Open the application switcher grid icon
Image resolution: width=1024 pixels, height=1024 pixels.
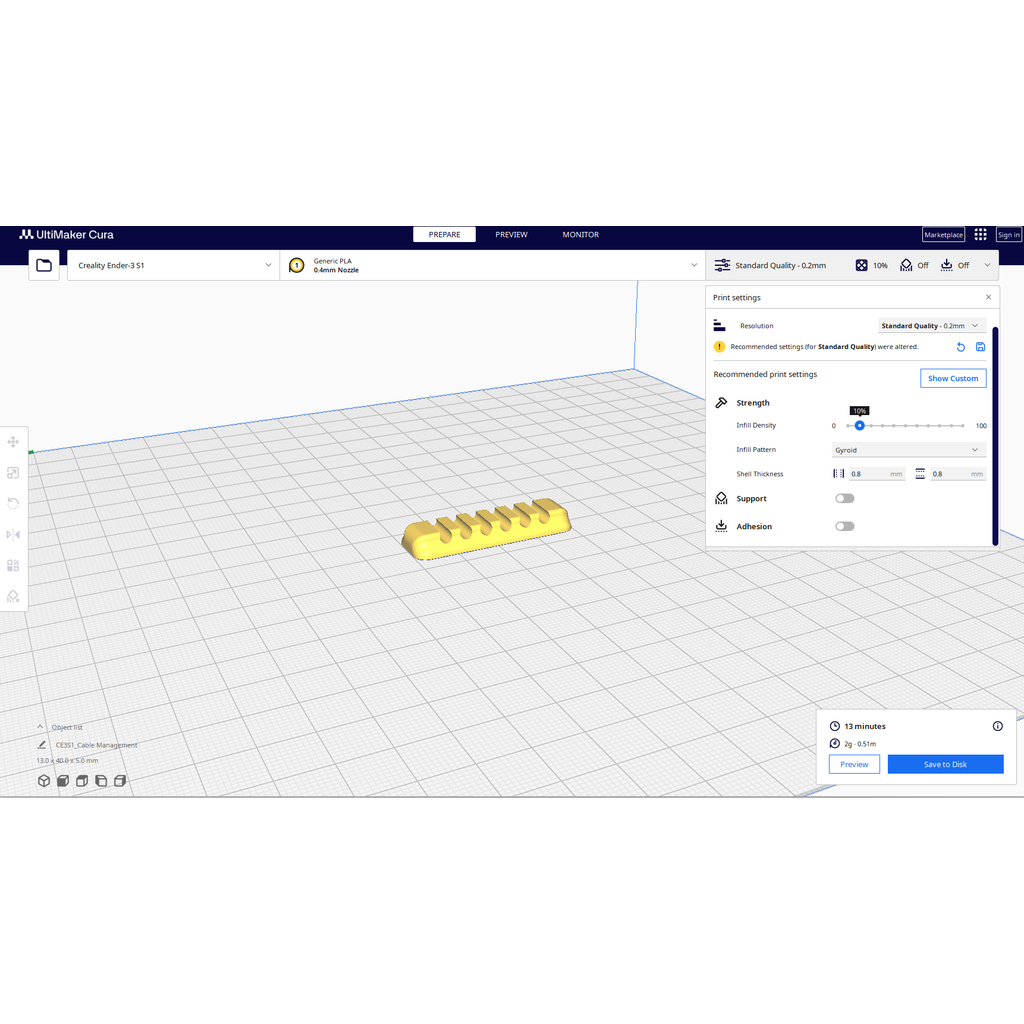click(x=980, y=235)
